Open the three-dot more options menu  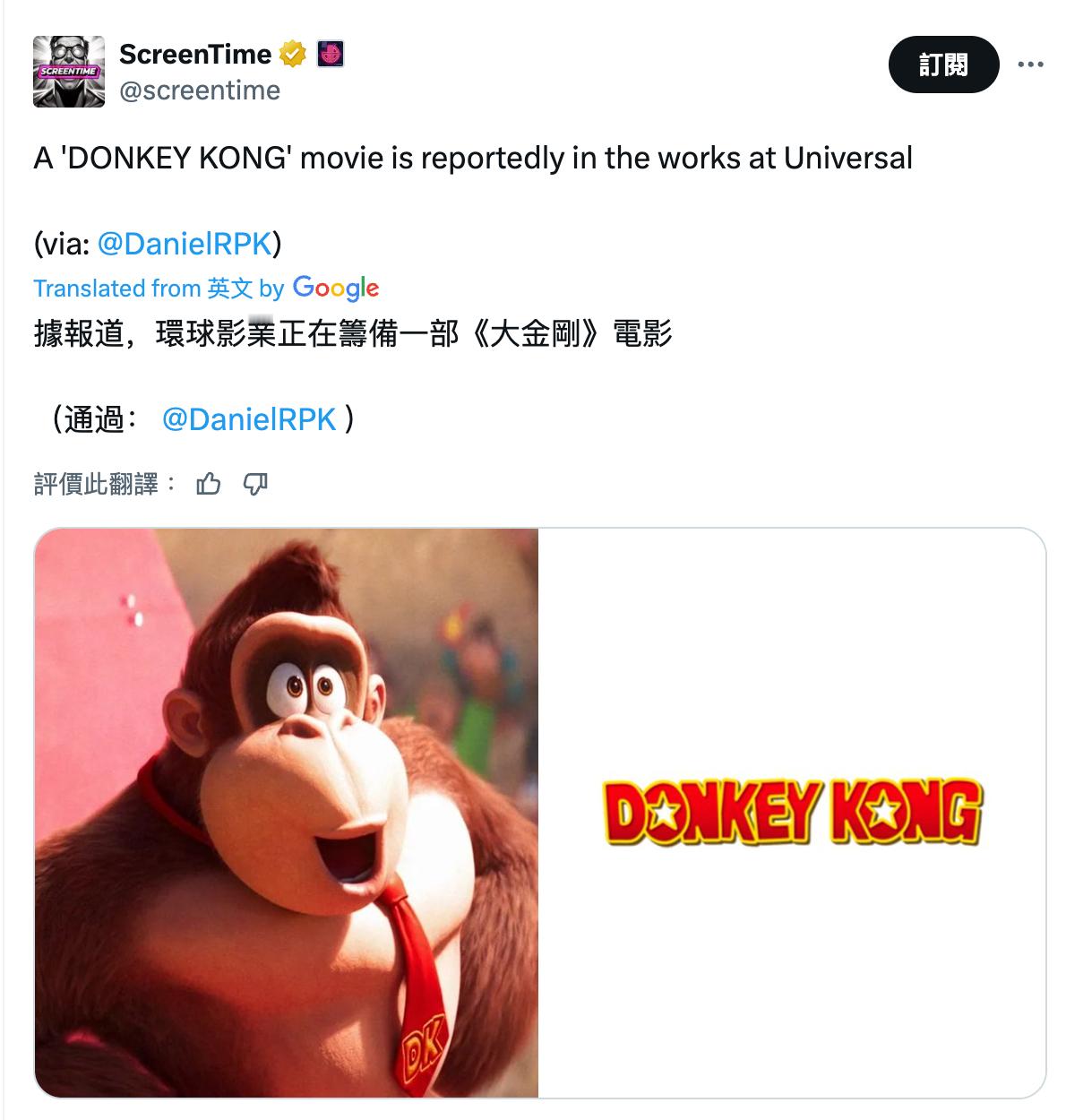[x=1031, y=65]
